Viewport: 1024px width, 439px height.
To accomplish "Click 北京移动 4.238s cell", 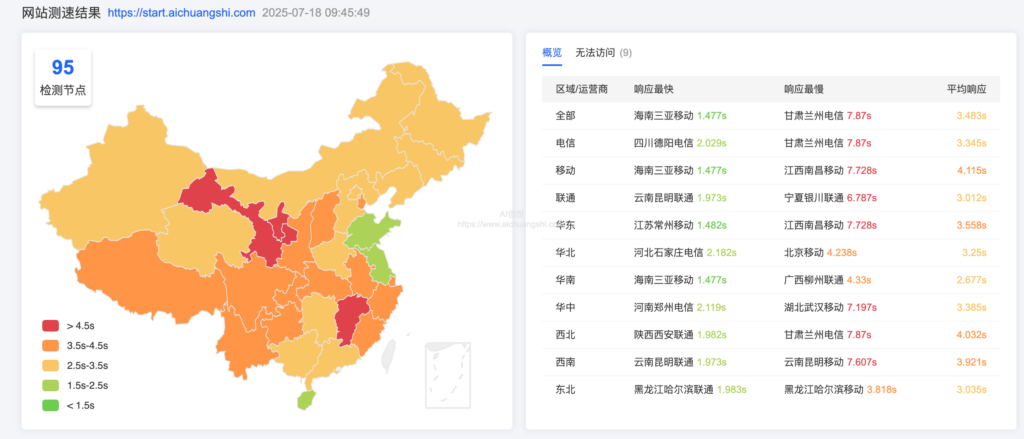I will click(x=821, y=253).
